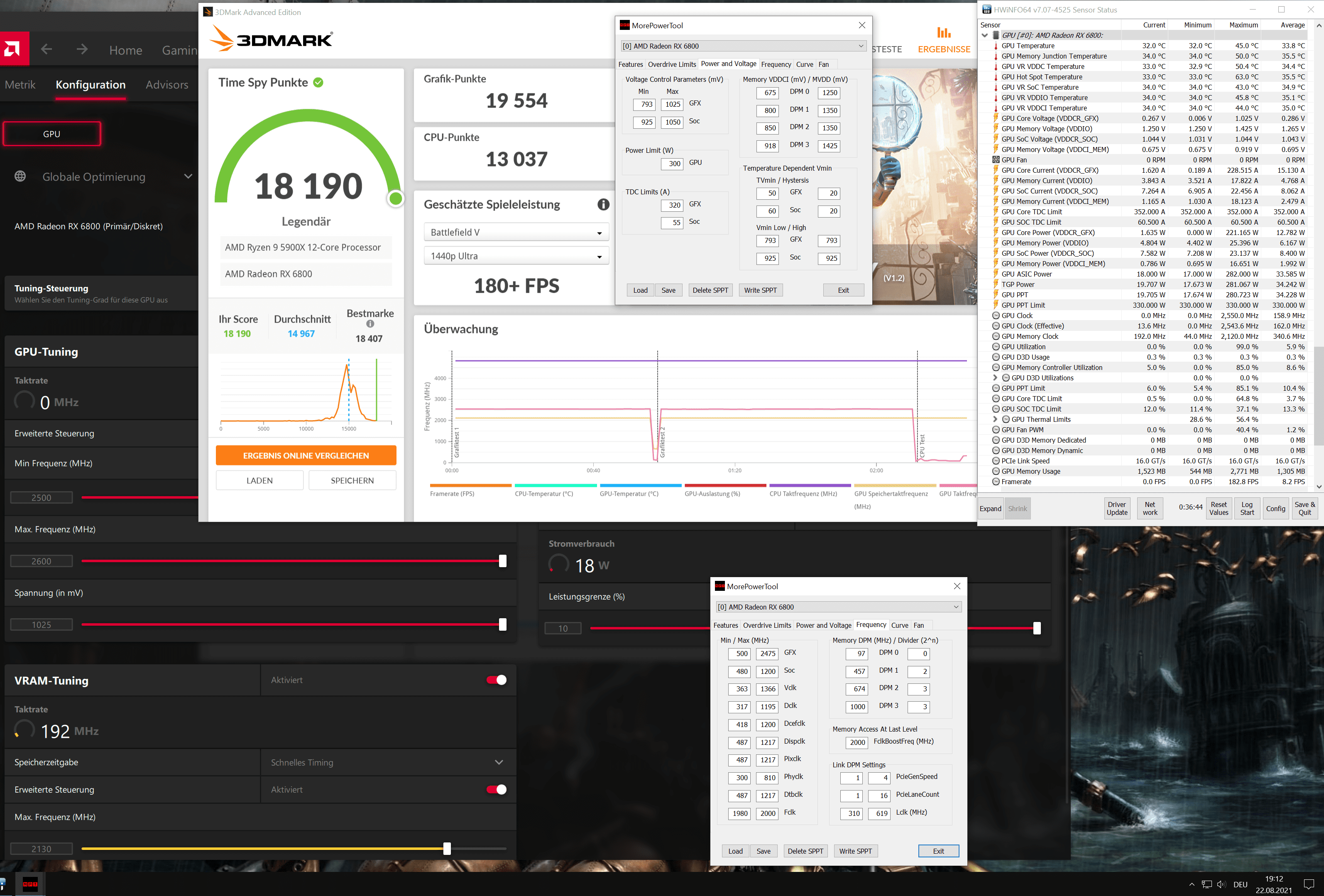Disable the VRAM-Tuning Aktiviert toggle
Image resolution: width=1324 pixels, height=896 pixels.
(496, 680)
